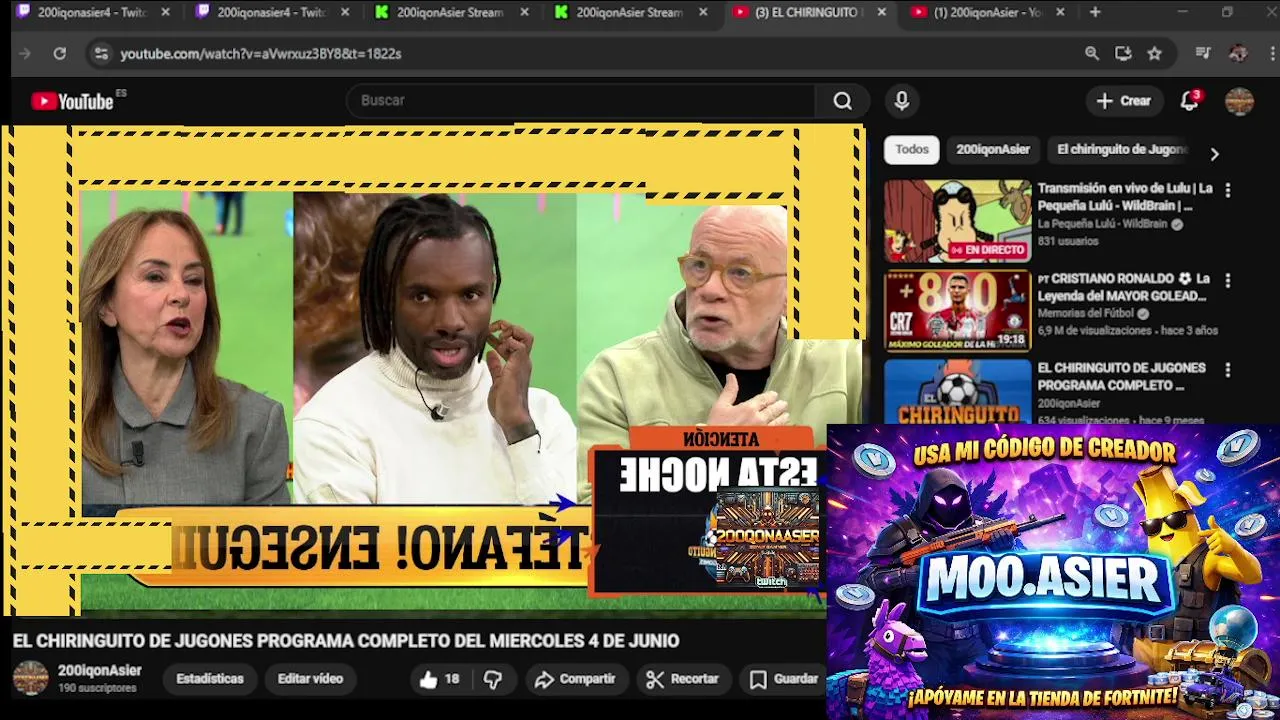
Task: Open options for Lulu live video
Action: coord(1227,190)
